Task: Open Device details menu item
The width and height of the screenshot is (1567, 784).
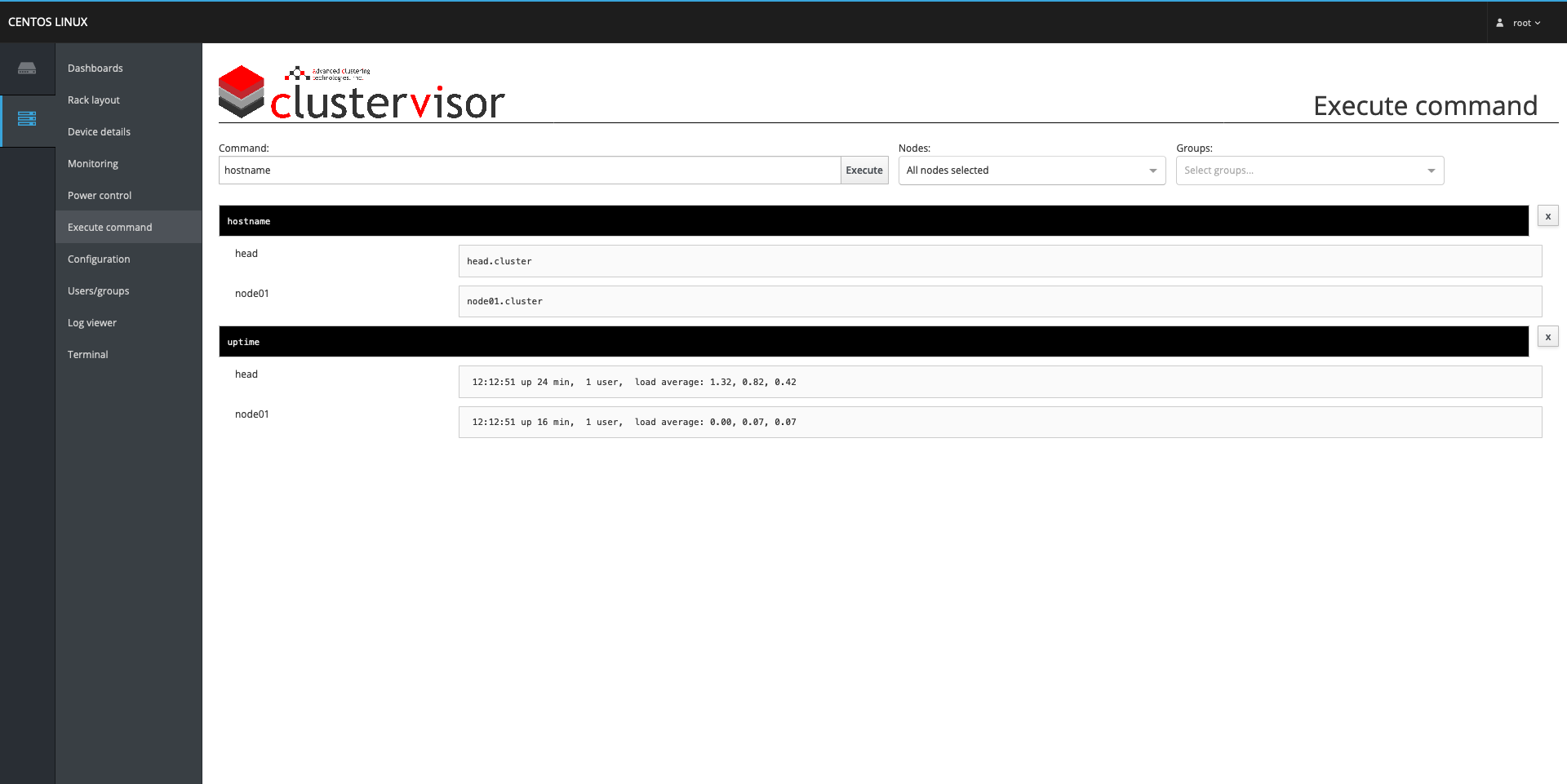Action: pyautogui.click(x=99, y=132)
